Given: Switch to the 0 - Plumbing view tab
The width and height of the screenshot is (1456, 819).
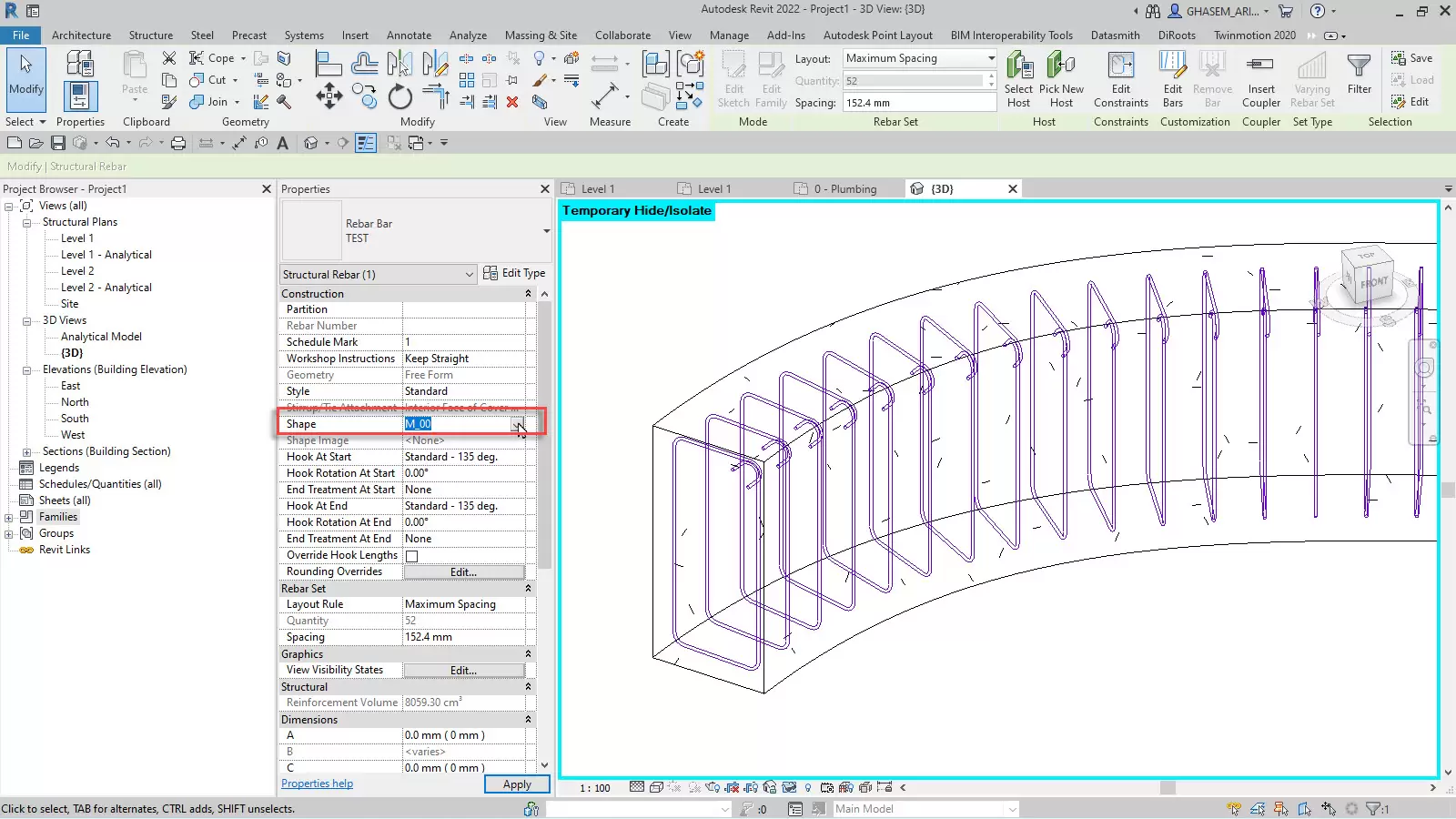Looking at the screenshot, I should click(844, 189).
